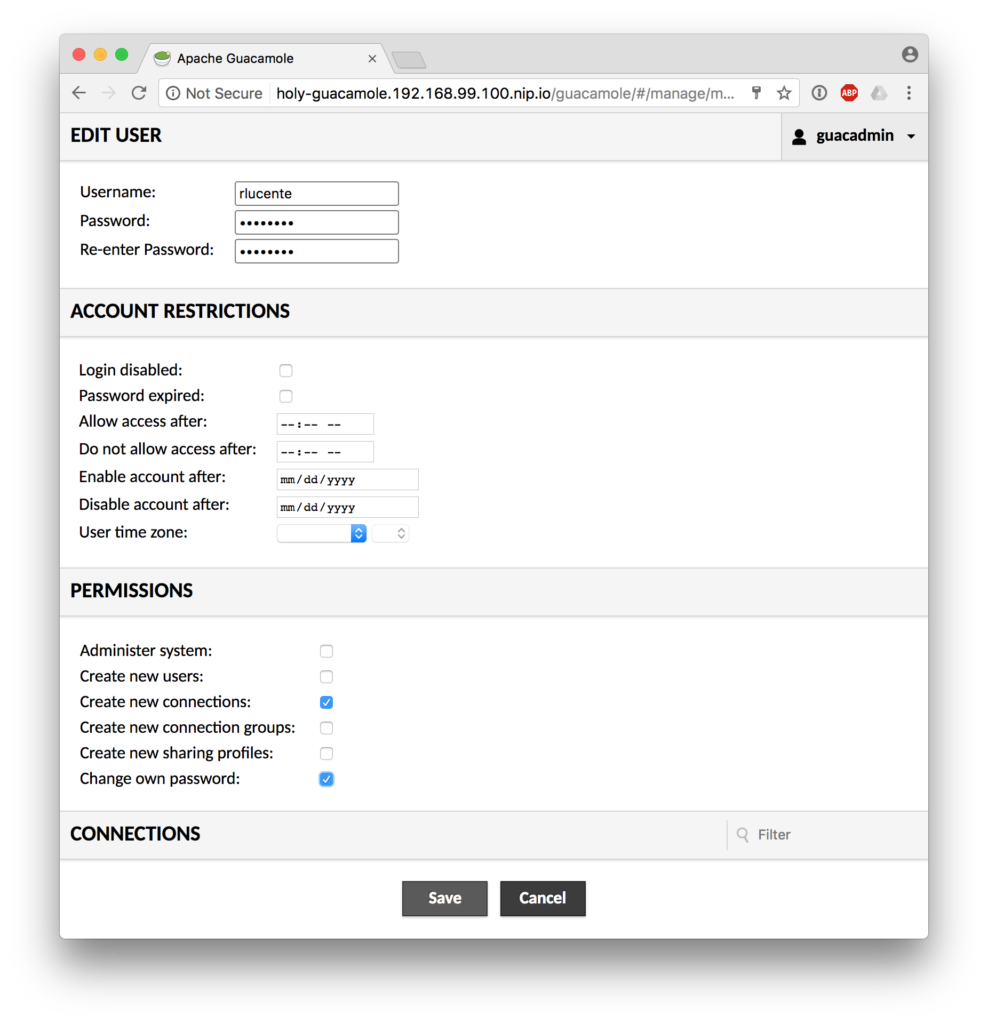This screenshot has width=988, height=1024.
Task: Click the PERMISSIONS section heading
Action: coord(131,591)
